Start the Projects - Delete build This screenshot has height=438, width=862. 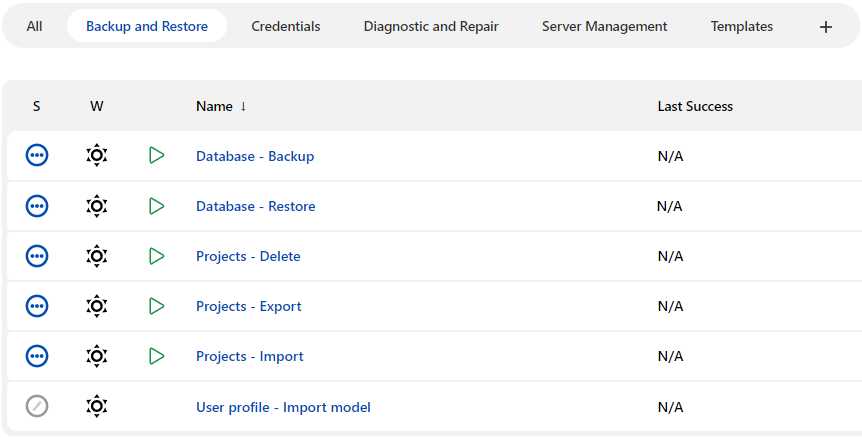click(156, 256)
